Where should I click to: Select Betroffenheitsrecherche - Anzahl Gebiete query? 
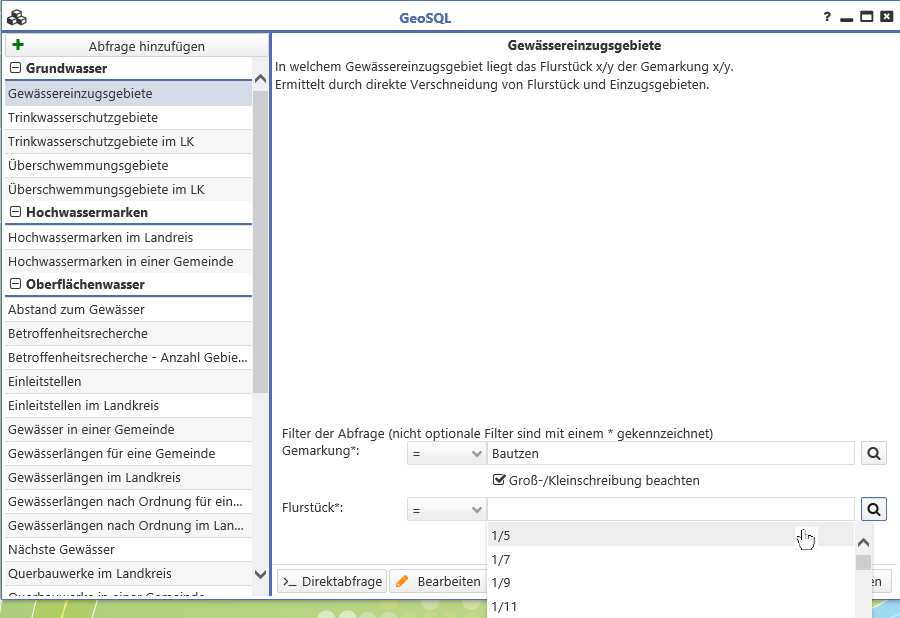129,357
